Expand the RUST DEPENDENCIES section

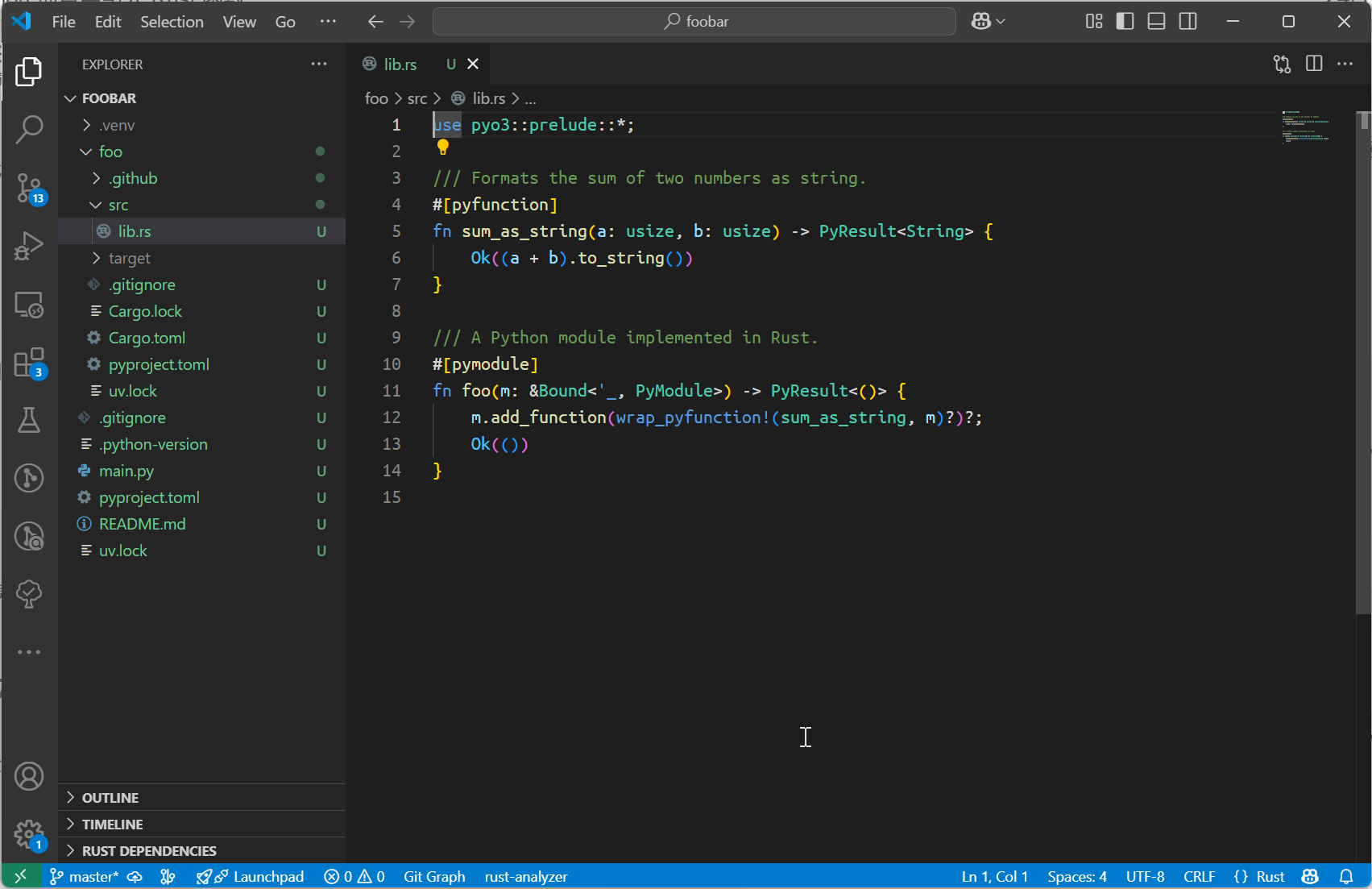click(202, 850)
